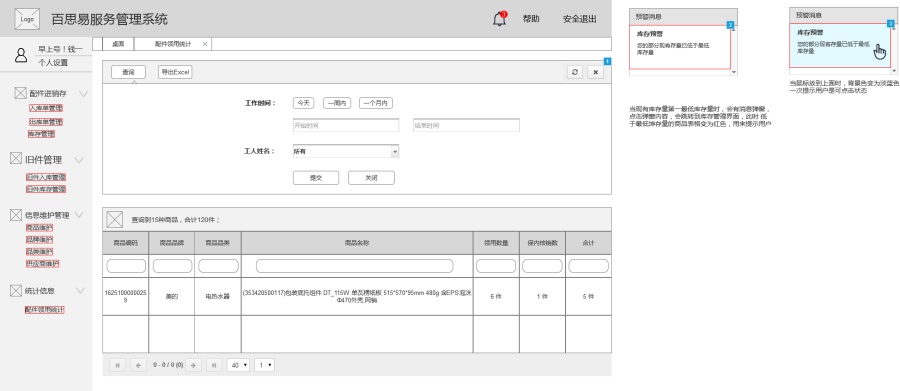The width and height of the screenshot is (900, 391).
Task: Select the 一周内 time filter
Action: (337, 103)
